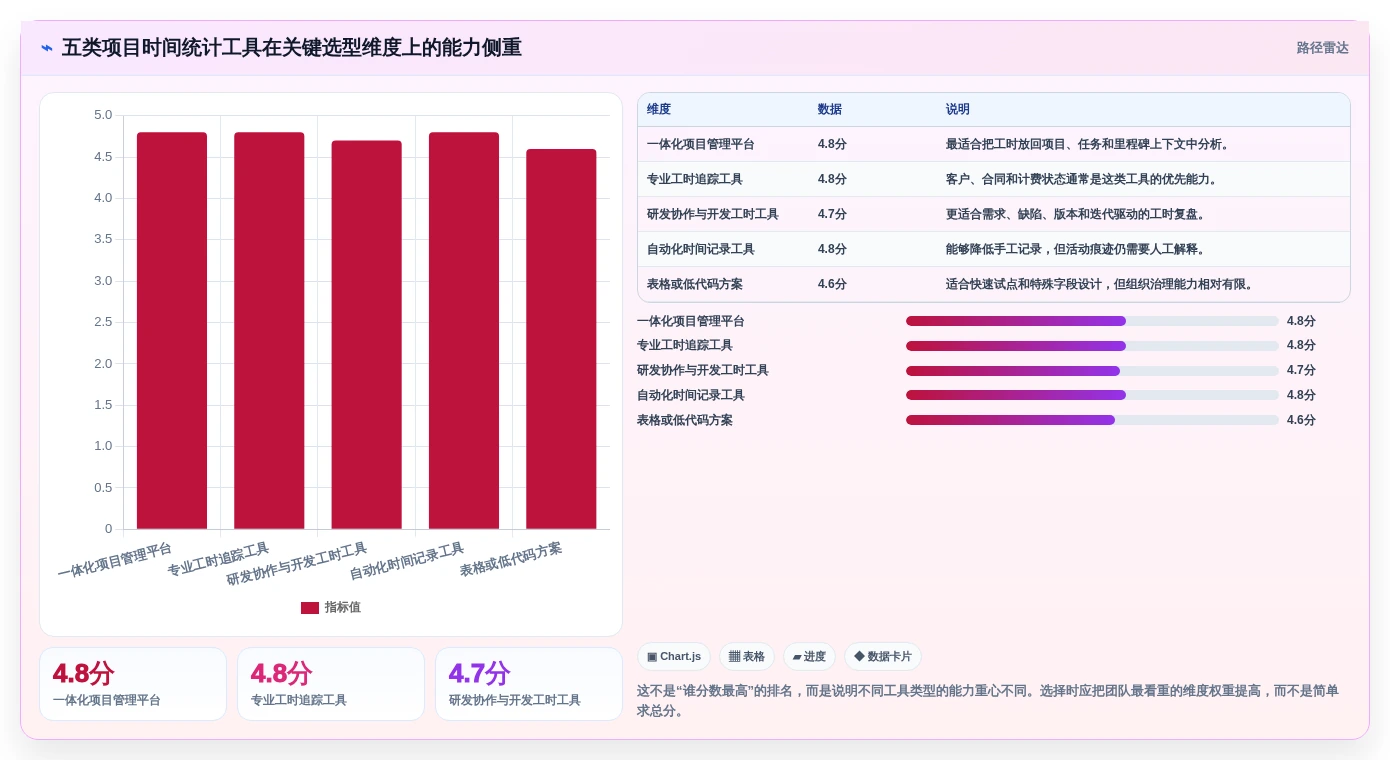The image size is (1390, 760).
Task: Click the 5.0 y-axis tick label
Action: point(103,115)
